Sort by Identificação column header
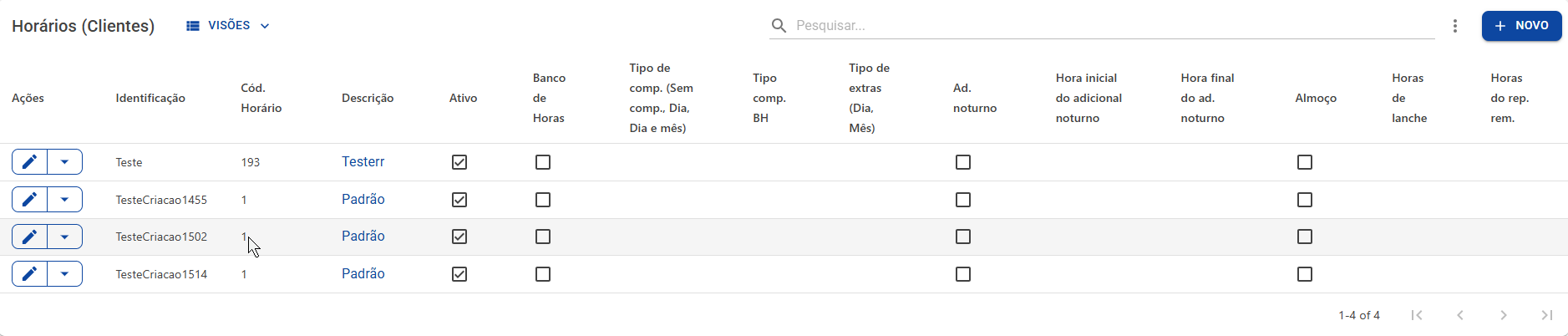This screenshot has width=1568, height=336. (150, 99)
